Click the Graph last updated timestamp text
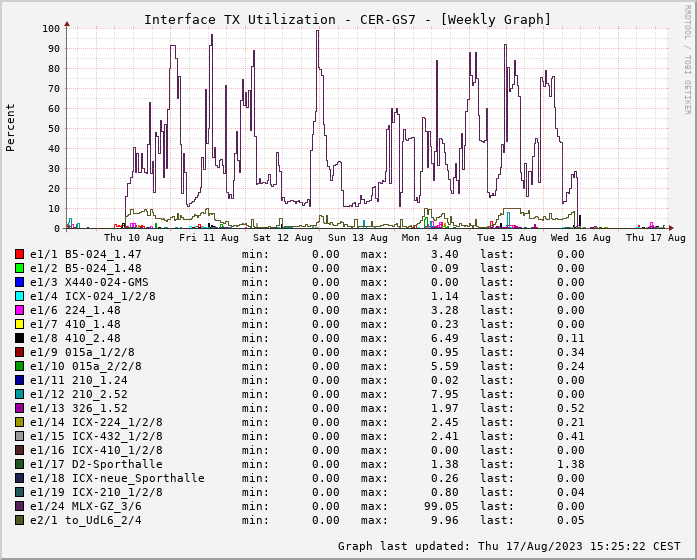Screen dimensions: 697x560 511,546
